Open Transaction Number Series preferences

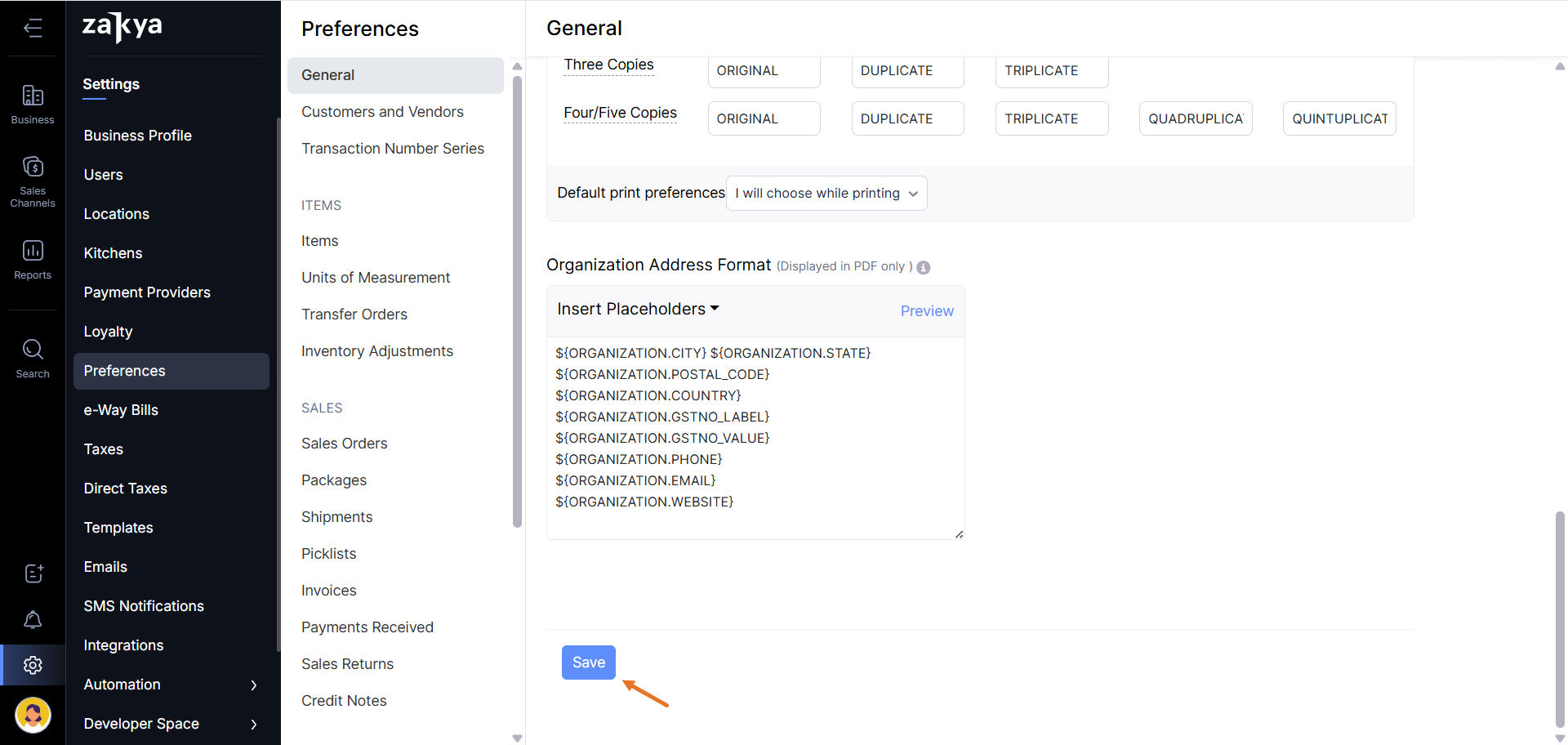click(x=392, y=149)
